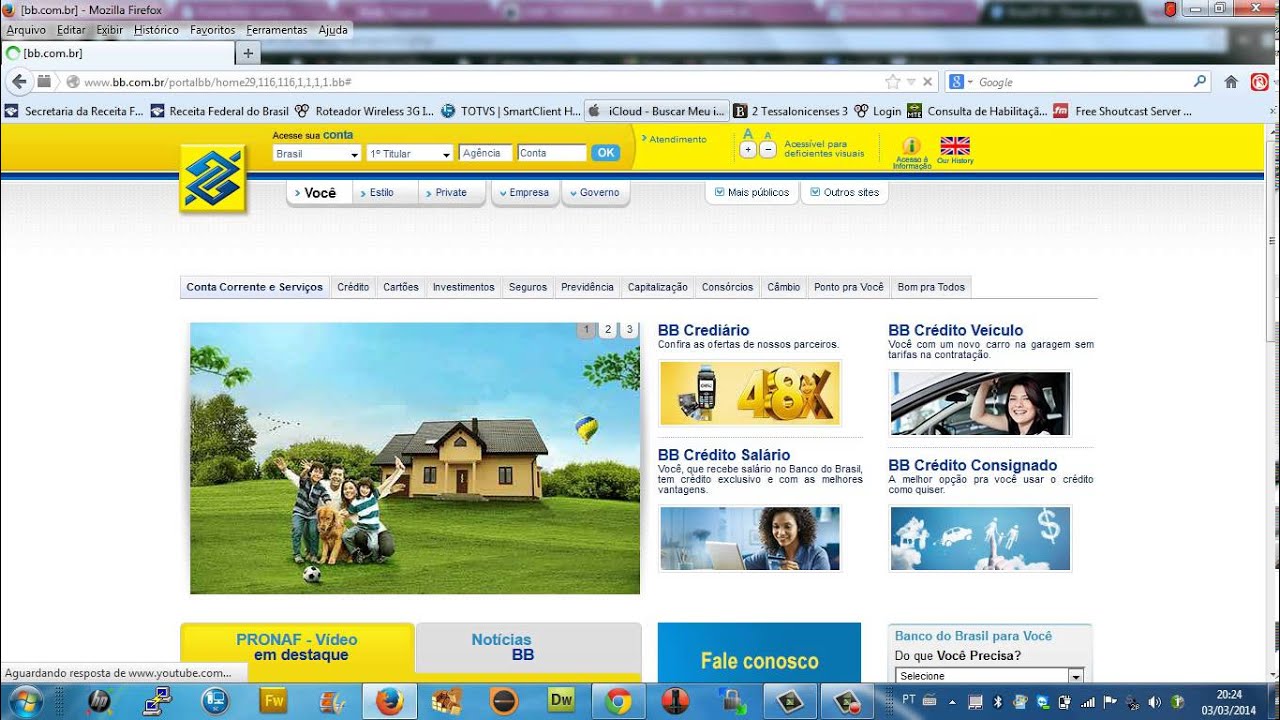This screenshot has width=1280, height=720.
Task: Show banner slide 2
Action: pos(607,330)
